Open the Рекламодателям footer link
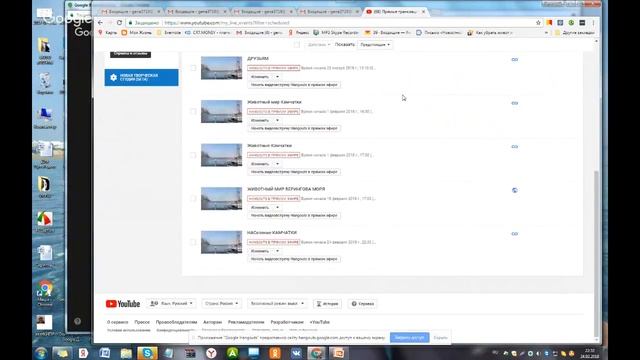This screenshot has width=640, height=360. pyautogui.click(x=246, y=322)
